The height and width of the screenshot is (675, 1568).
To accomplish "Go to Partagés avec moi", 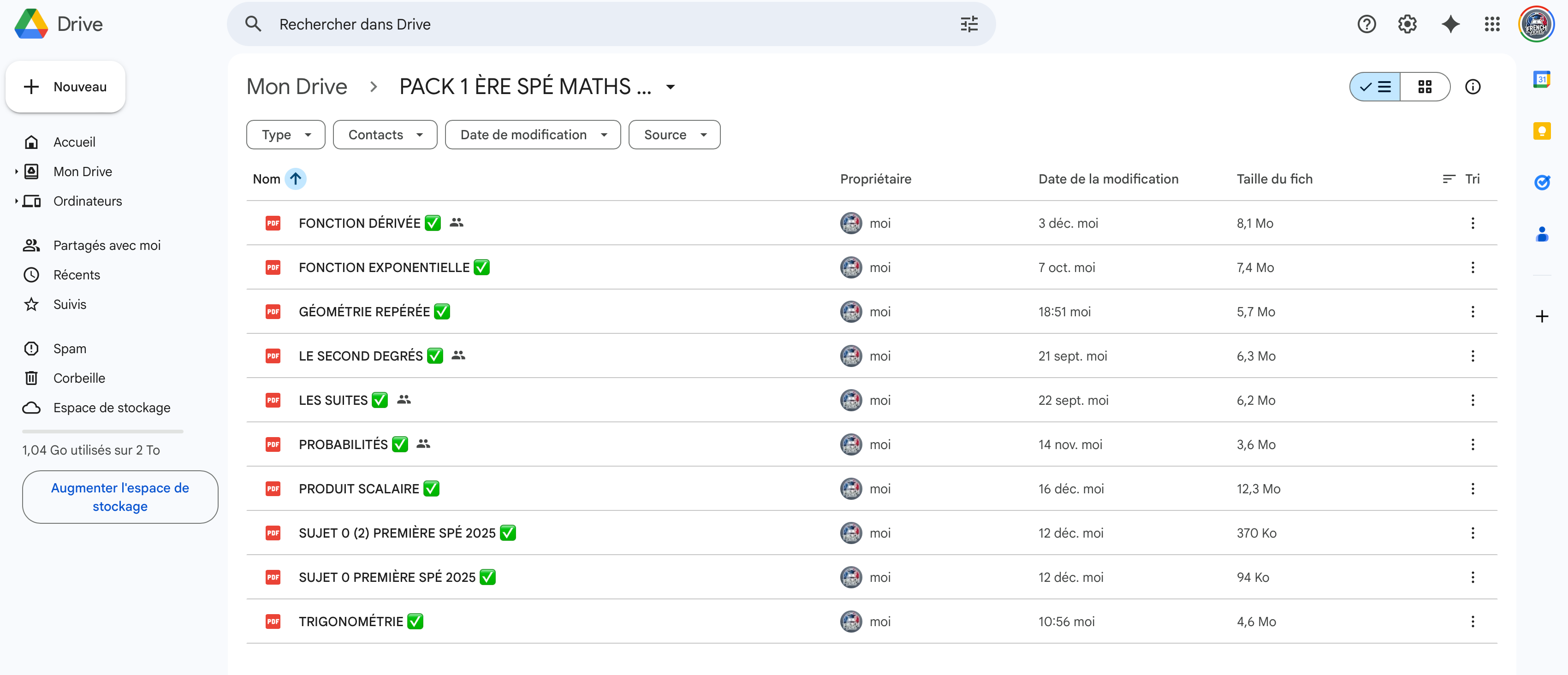I will pos(107,245).
